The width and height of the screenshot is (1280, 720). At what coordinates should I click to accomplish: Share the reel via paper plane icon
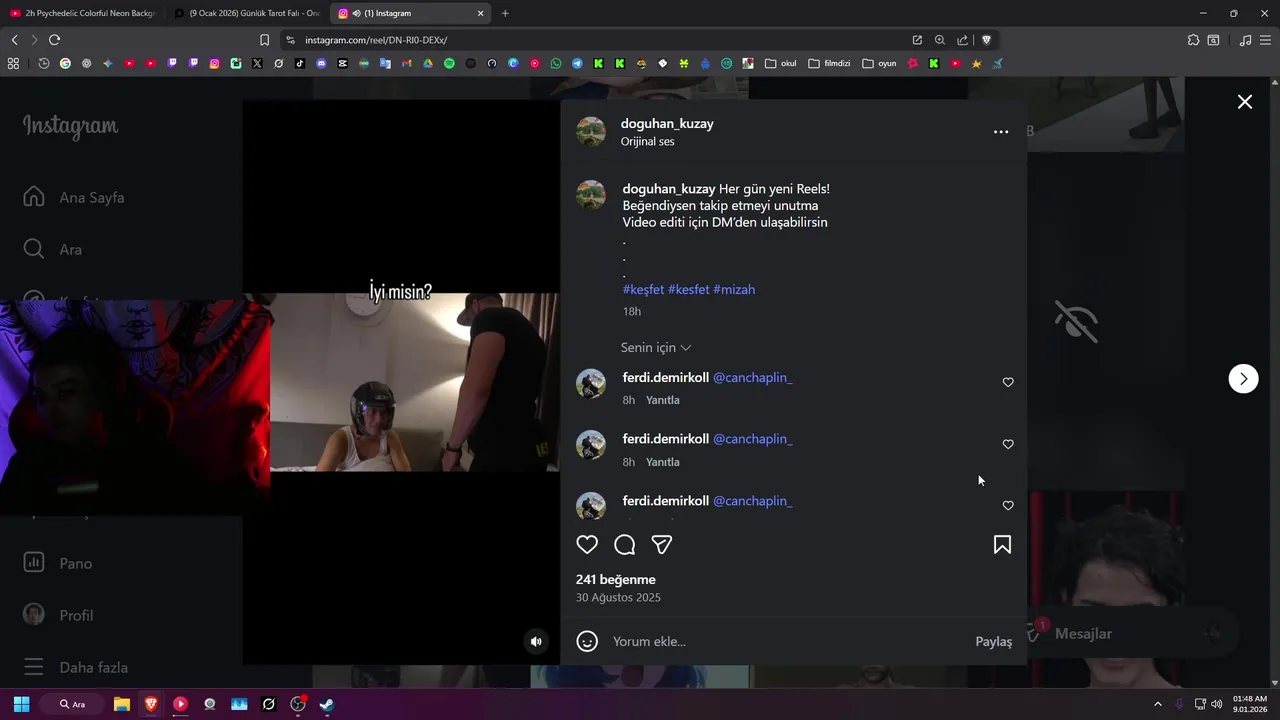tap(662, 545)
